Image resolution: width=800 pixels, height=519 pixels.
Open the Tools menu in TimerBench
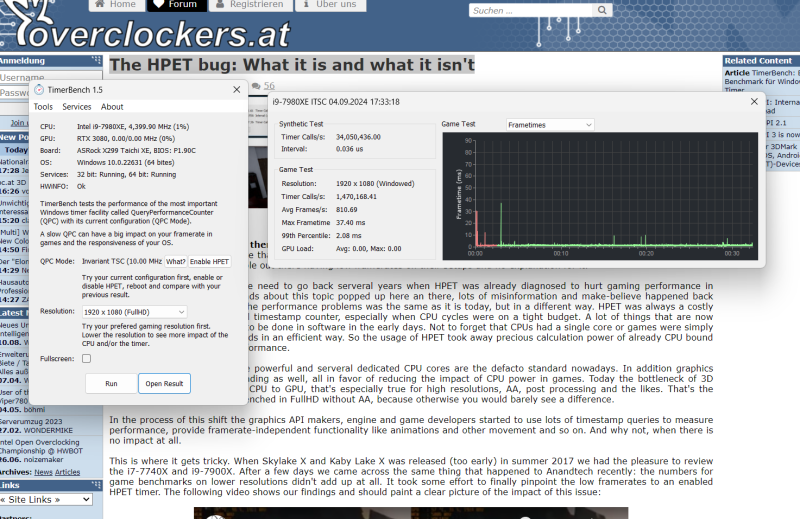43,107
